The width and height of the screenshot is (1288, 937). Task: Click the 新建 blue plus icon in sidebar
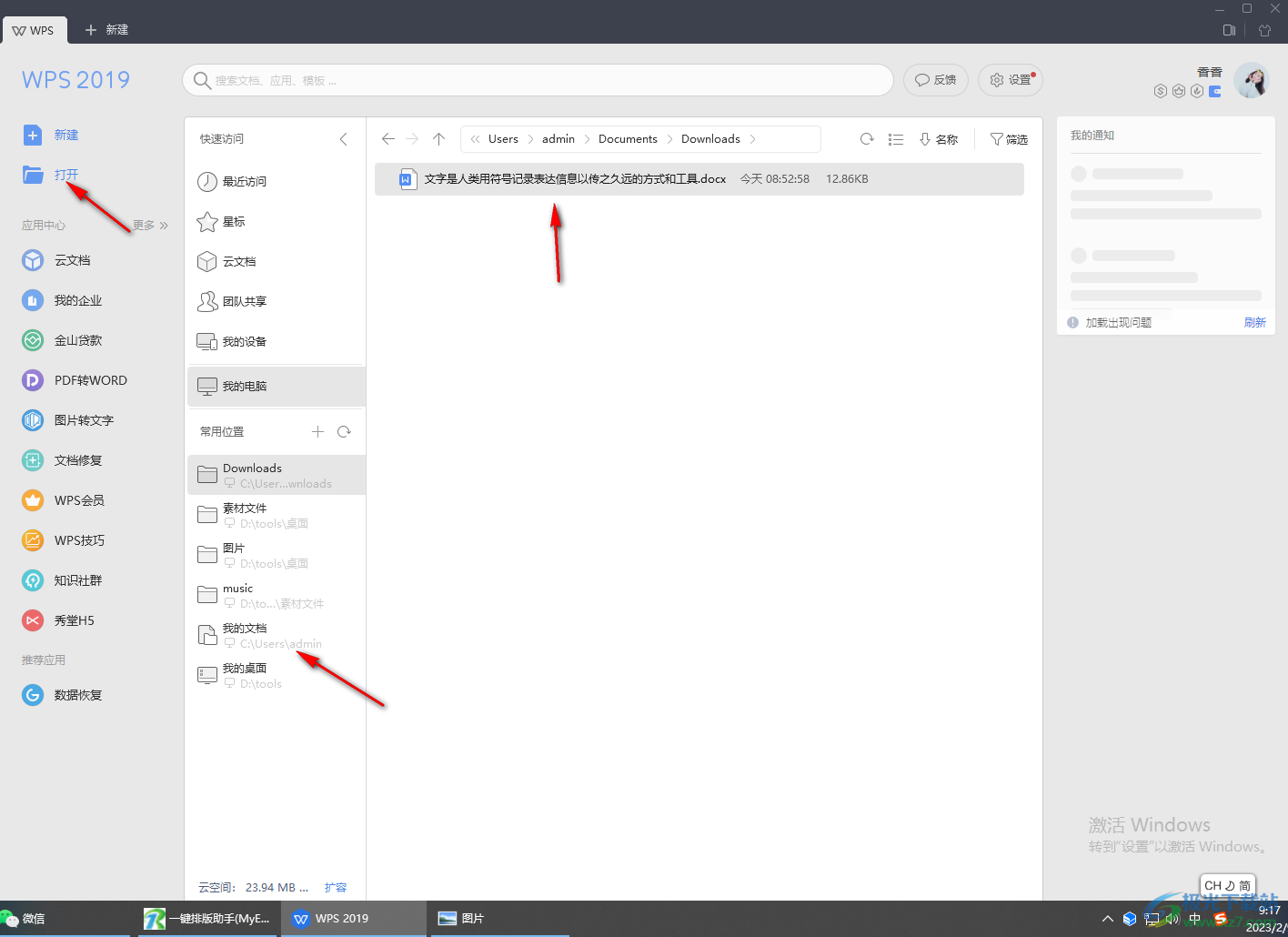click(33, 135)
